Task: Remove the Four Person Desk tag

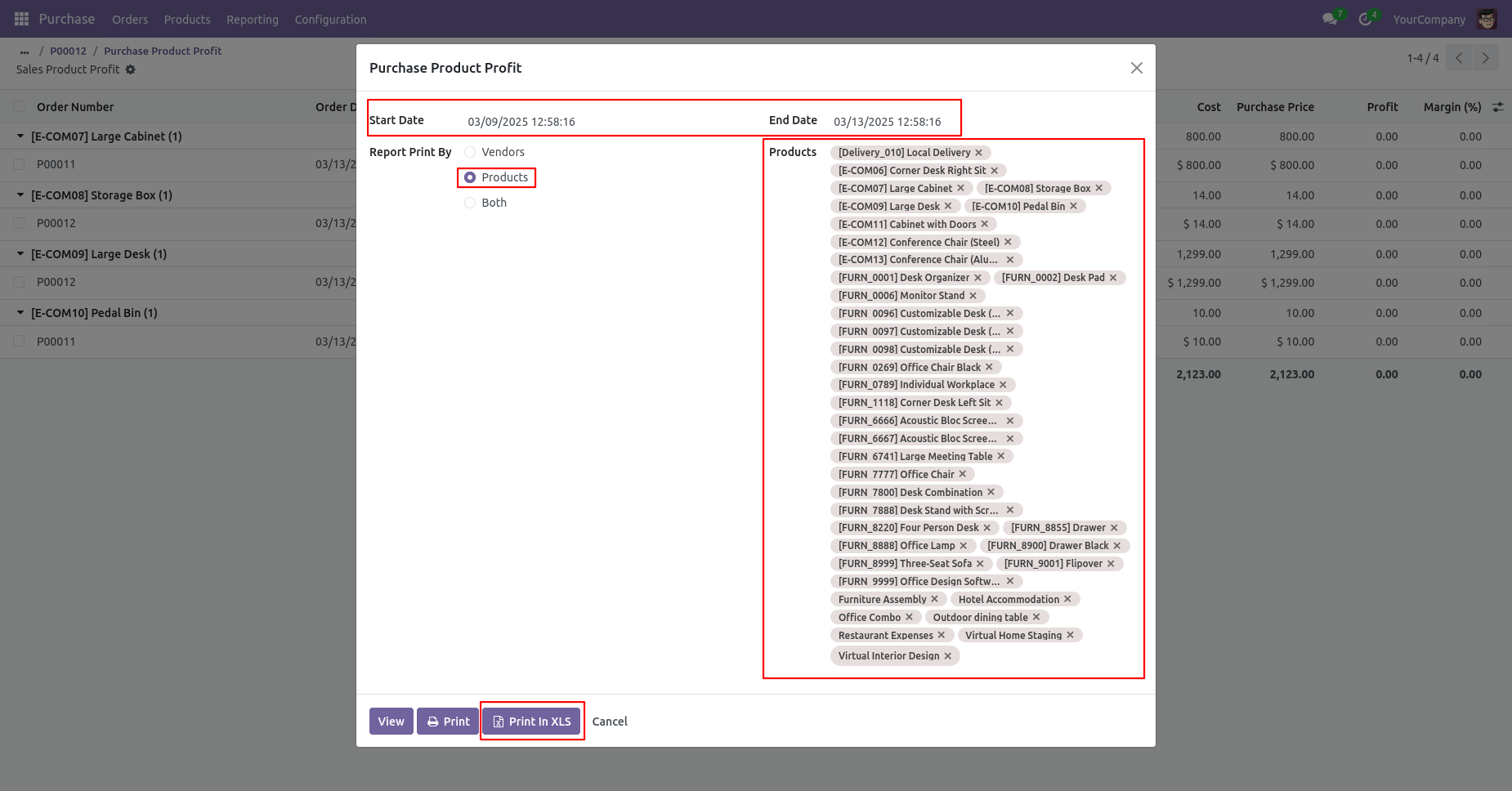Action: pos(987,528)
